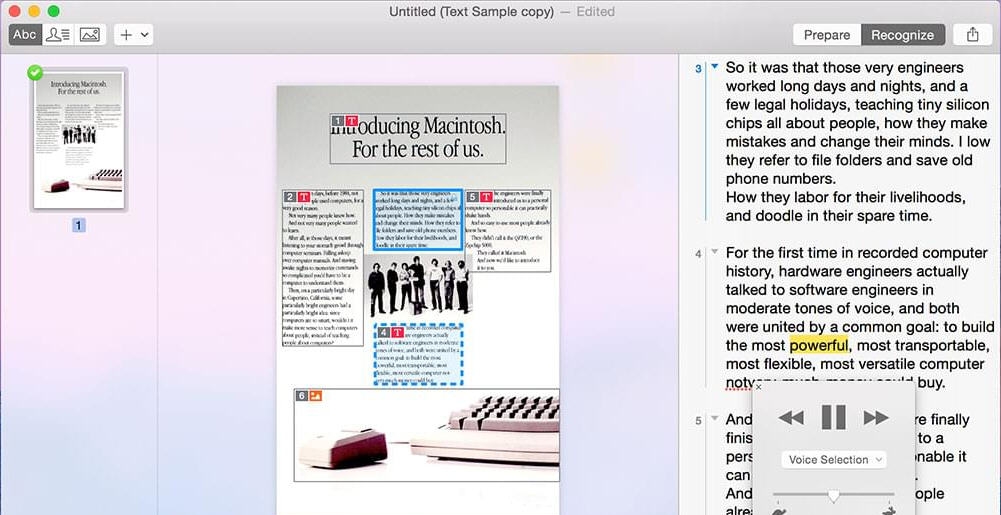1001x515 pixels.
Task: Click paragraph number 5 in the text panel
Action: (698, 421)
